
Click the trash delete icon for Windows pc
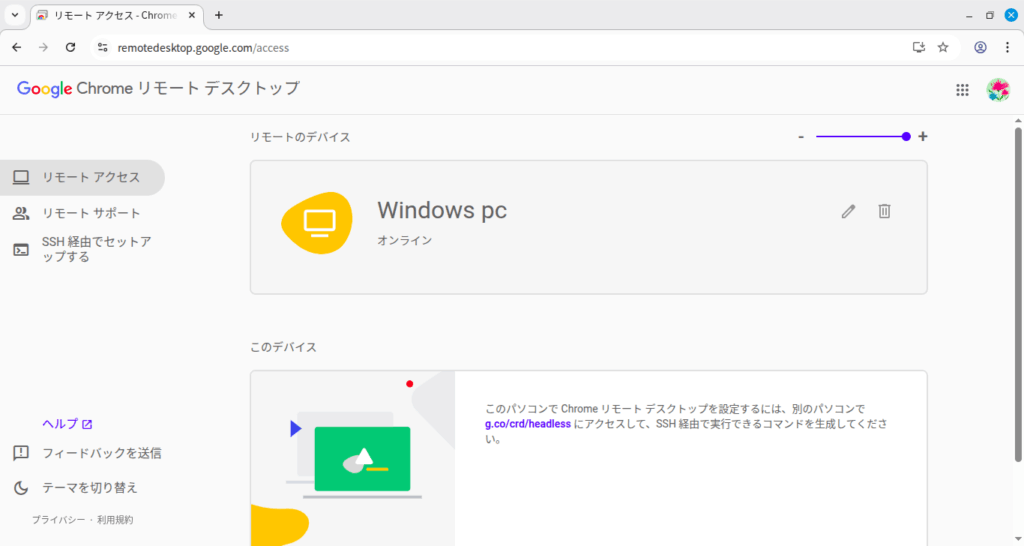884,211
